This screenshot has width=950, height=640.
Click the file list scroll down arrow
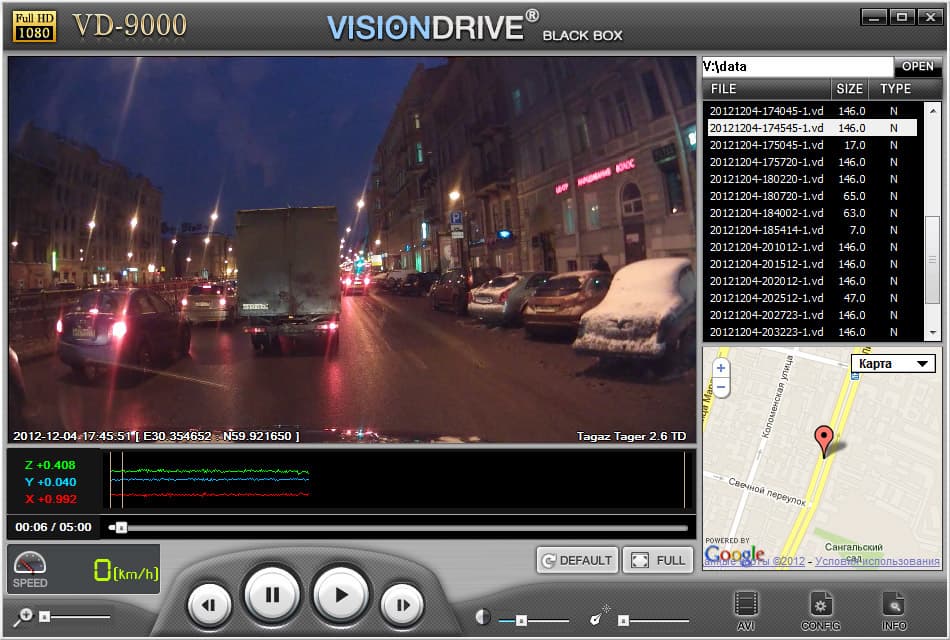click(933, 333)
